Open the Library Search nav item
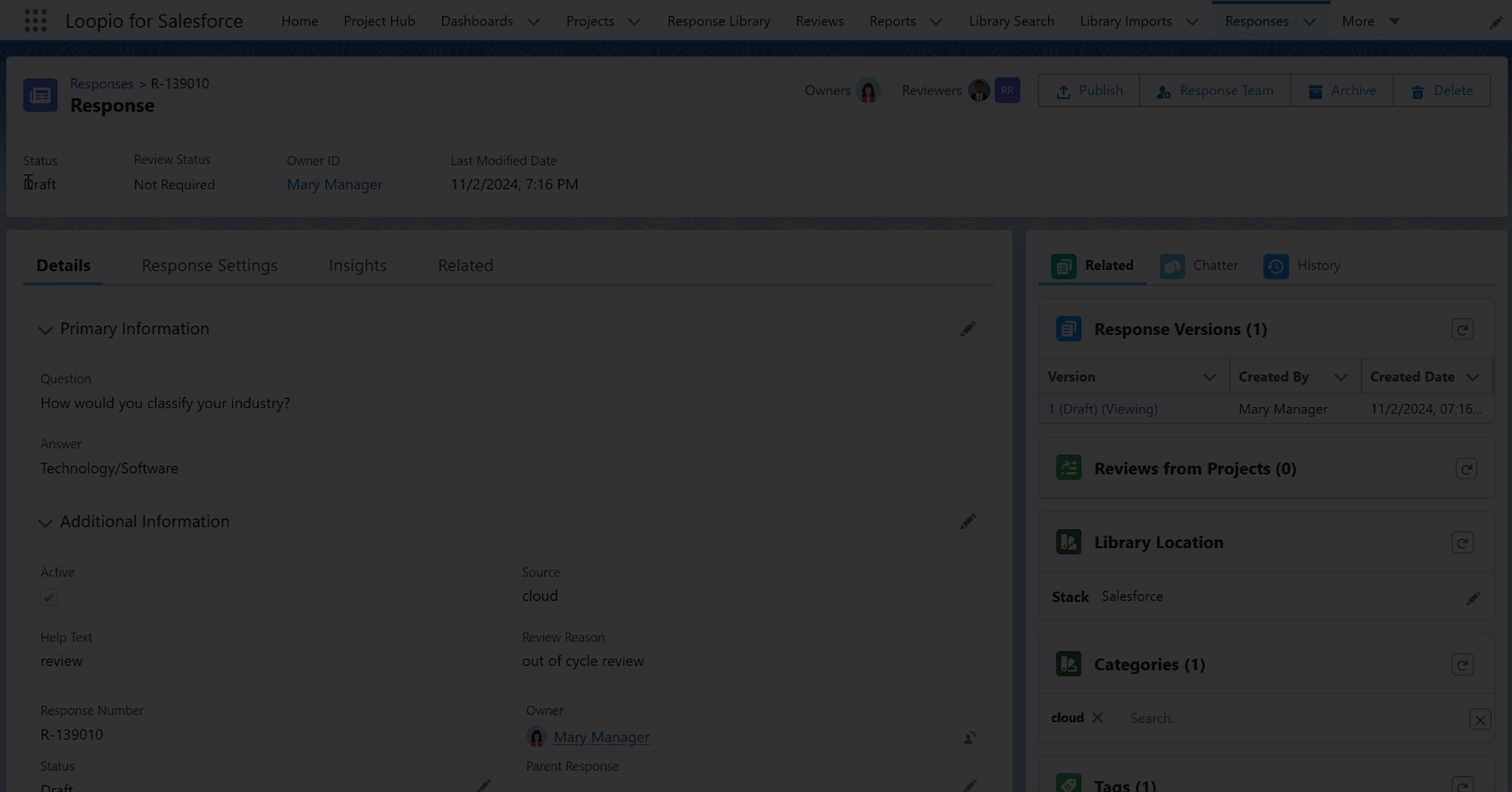 pos(1011,21)
